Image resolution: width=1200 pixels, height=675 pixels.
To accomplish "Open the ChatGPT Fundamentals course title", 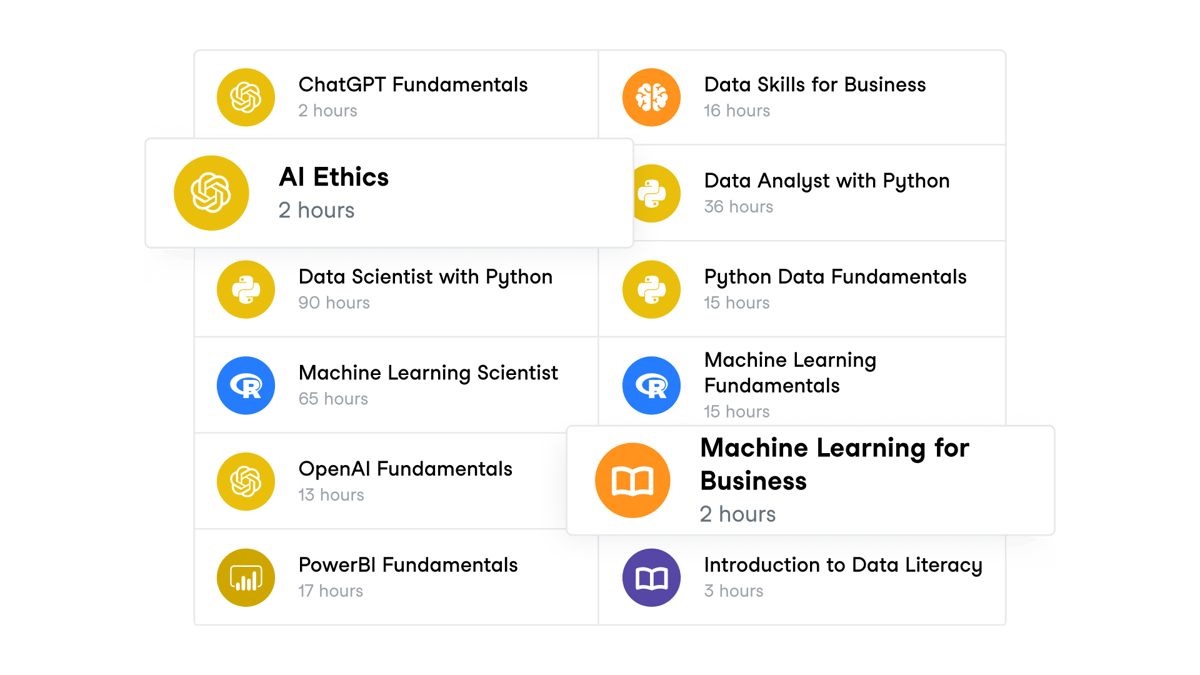I will pyautogui.click(x=413, y=85).
